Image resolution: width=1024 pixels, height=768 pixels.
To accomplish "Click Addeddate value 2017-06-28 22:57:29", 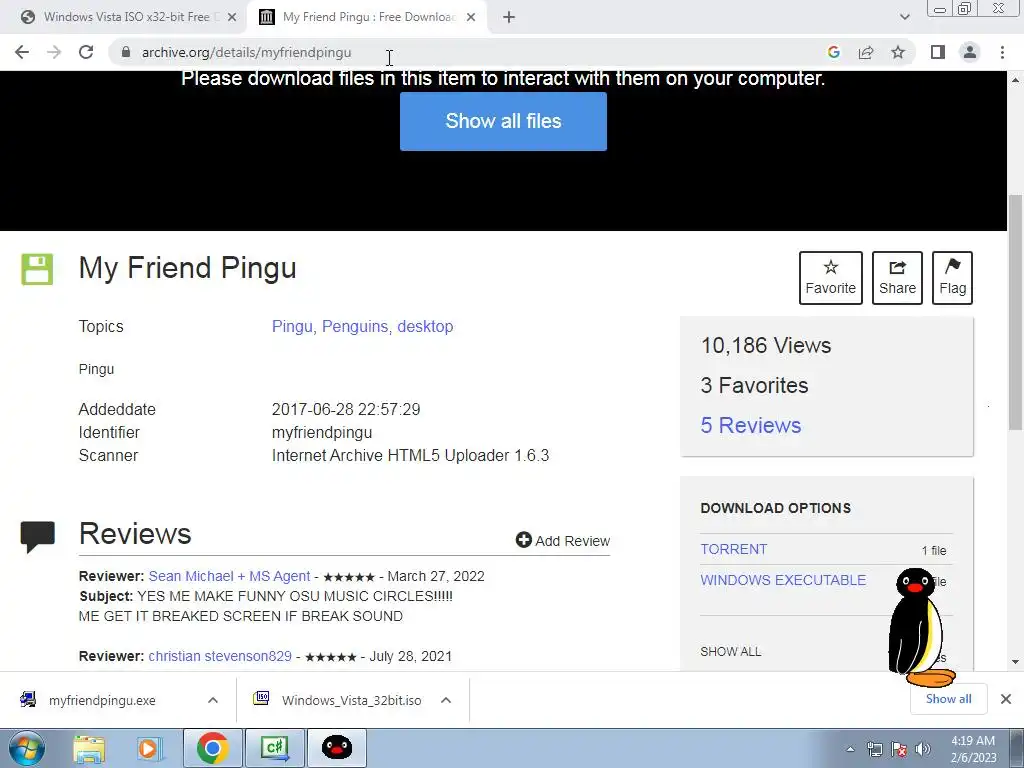I will (346, 409).
